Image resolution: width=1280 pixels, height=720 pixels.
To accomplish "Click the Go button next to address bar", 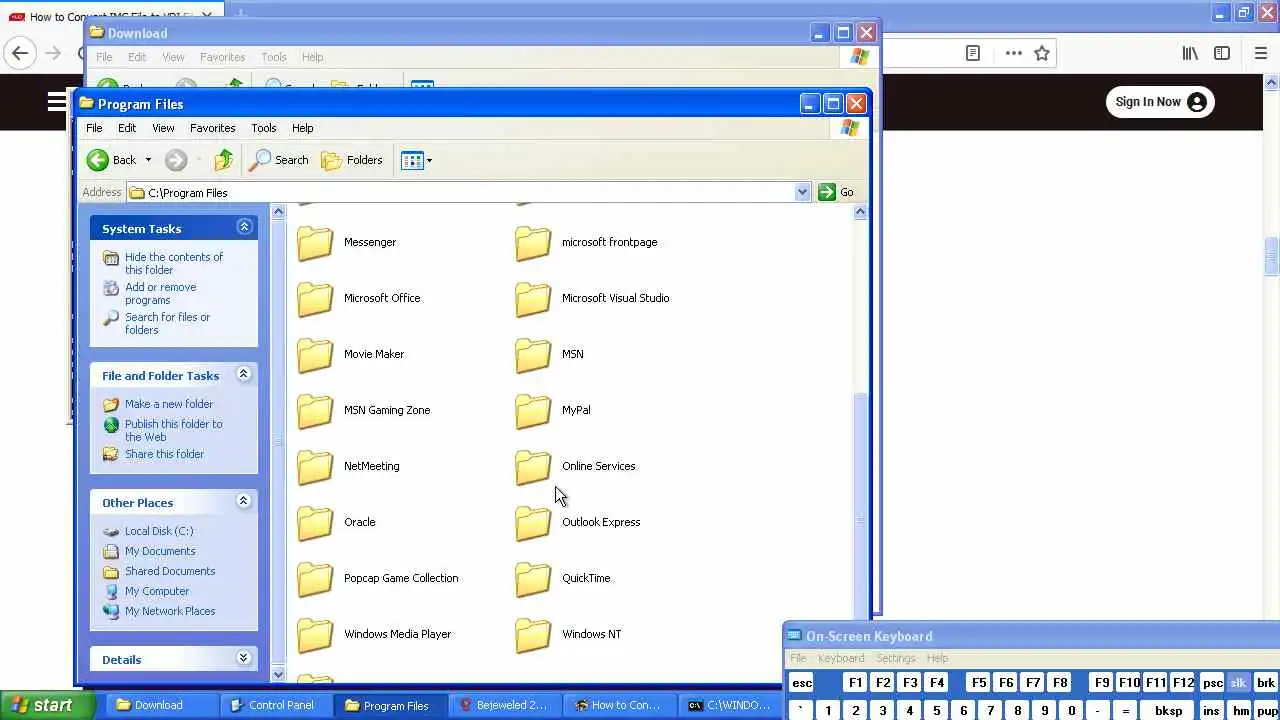I will tap(837, 192).
